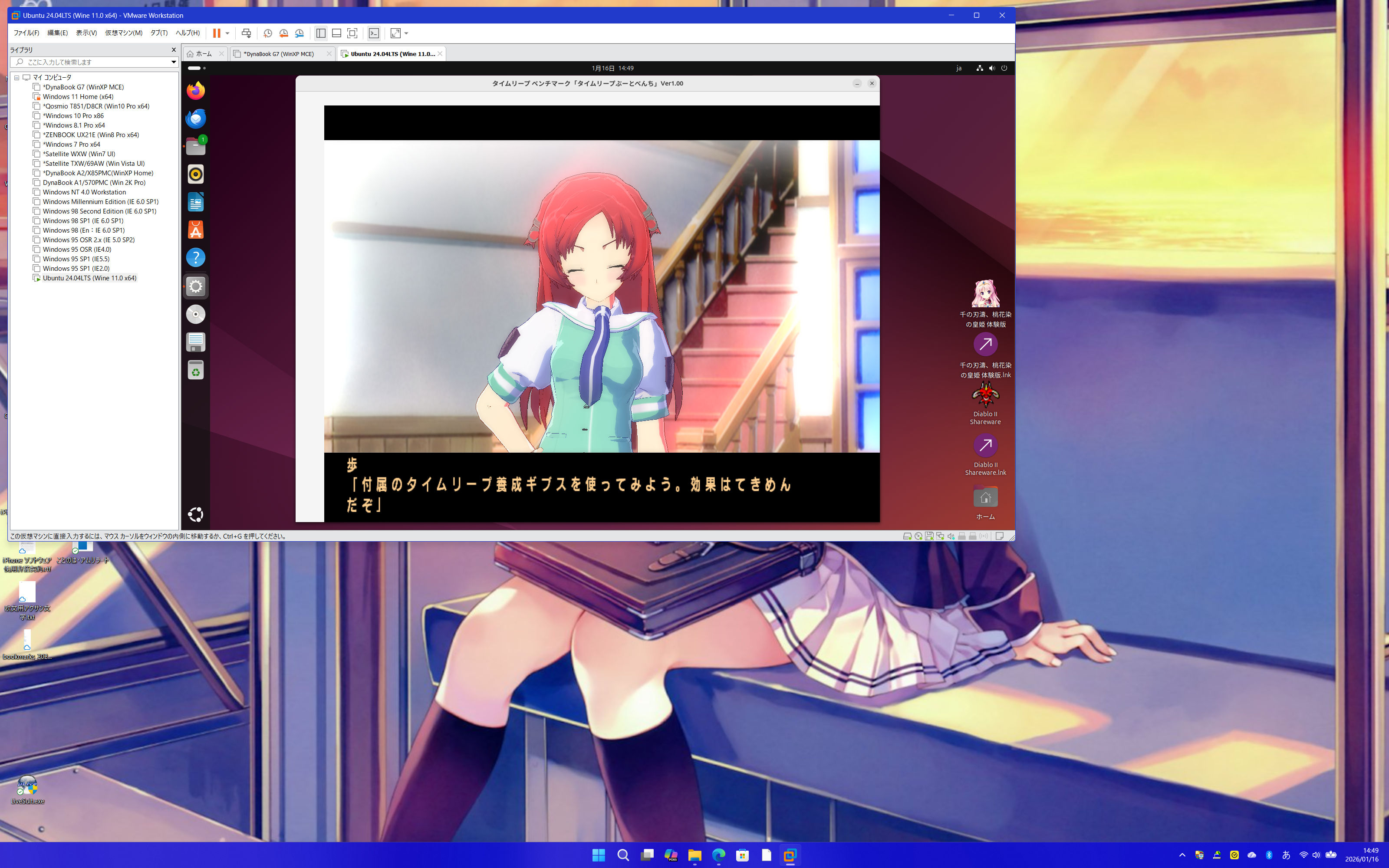
Task: Expand the library search filter dropdown
Action: pyautogui.click(x=173, y=62)
